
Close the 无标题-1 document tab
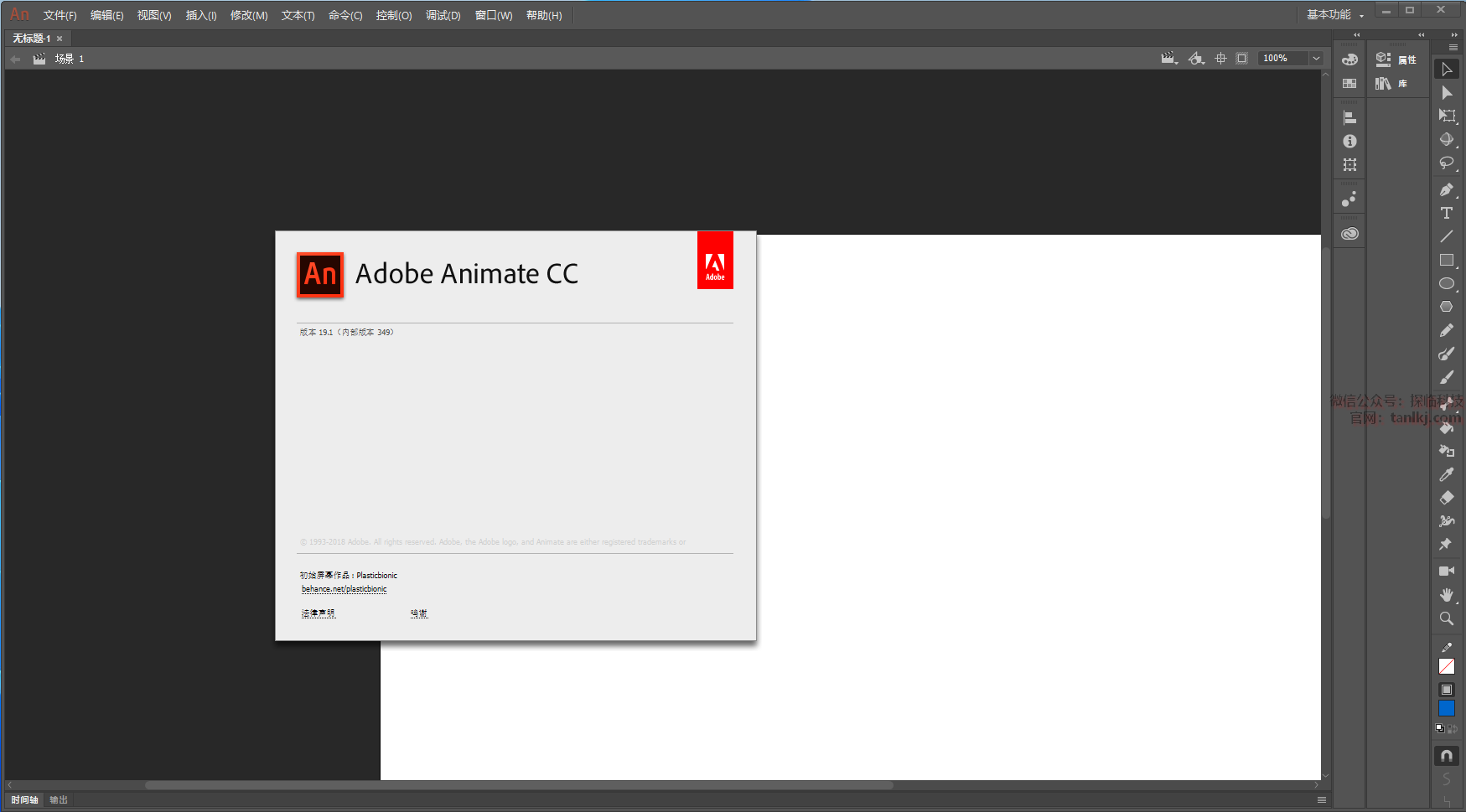(x=60, y=39)
